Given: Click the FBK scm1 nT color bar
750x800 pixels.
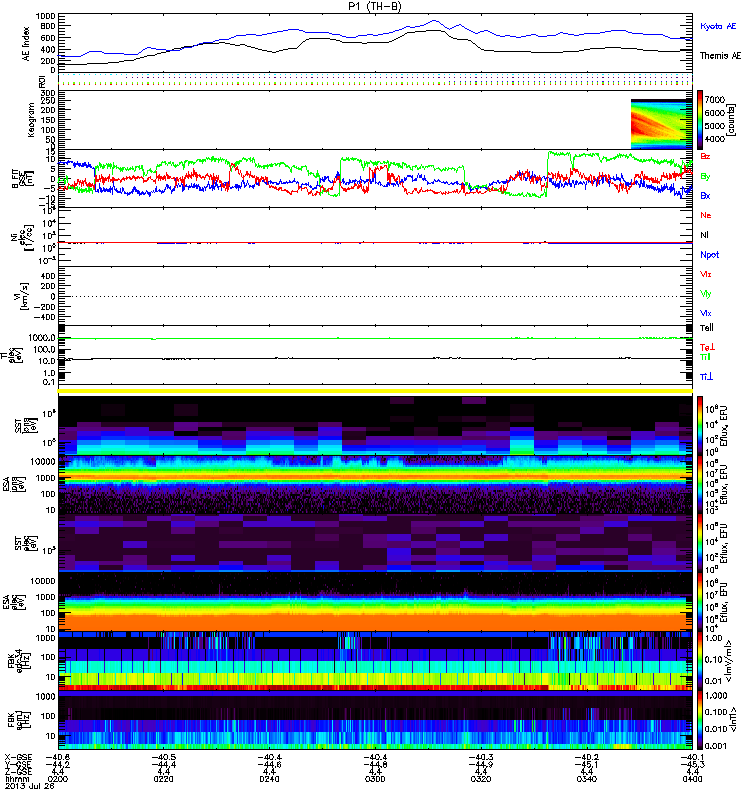Looking at the screenshot, I should [700, 720].
